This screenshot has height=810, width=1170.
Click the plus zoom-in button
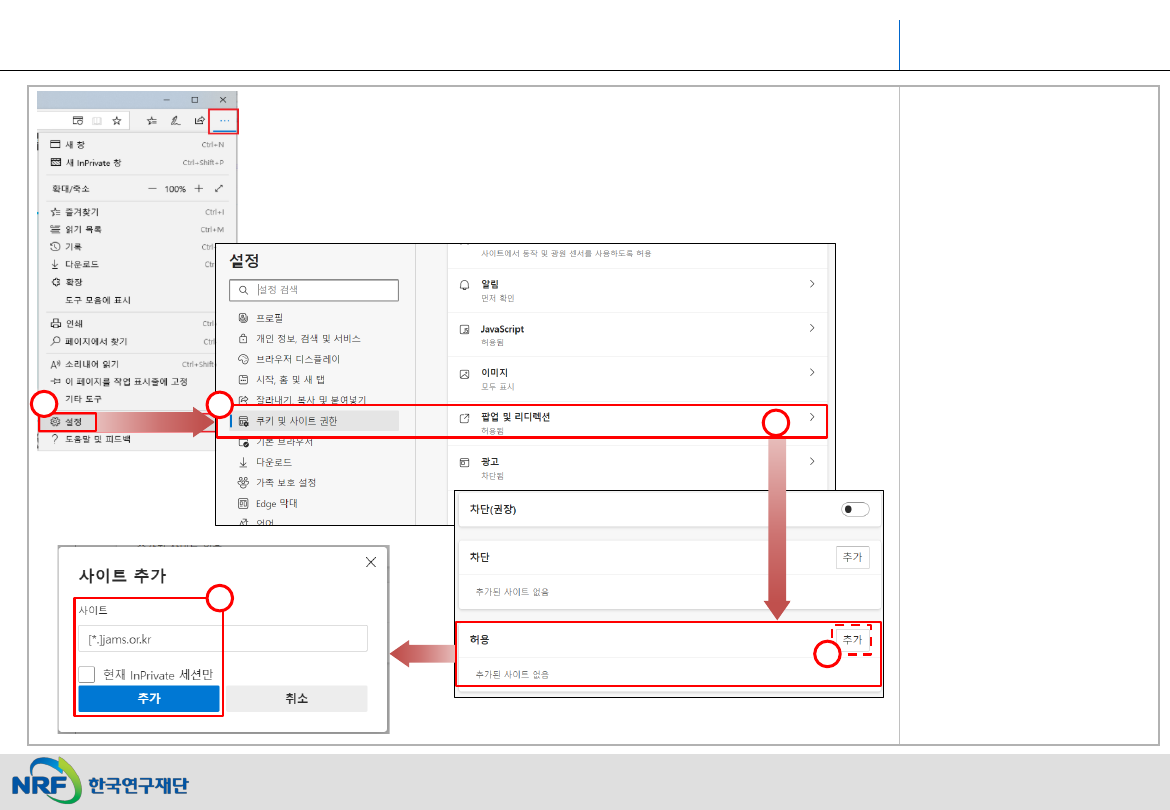[x=199, y=188]
